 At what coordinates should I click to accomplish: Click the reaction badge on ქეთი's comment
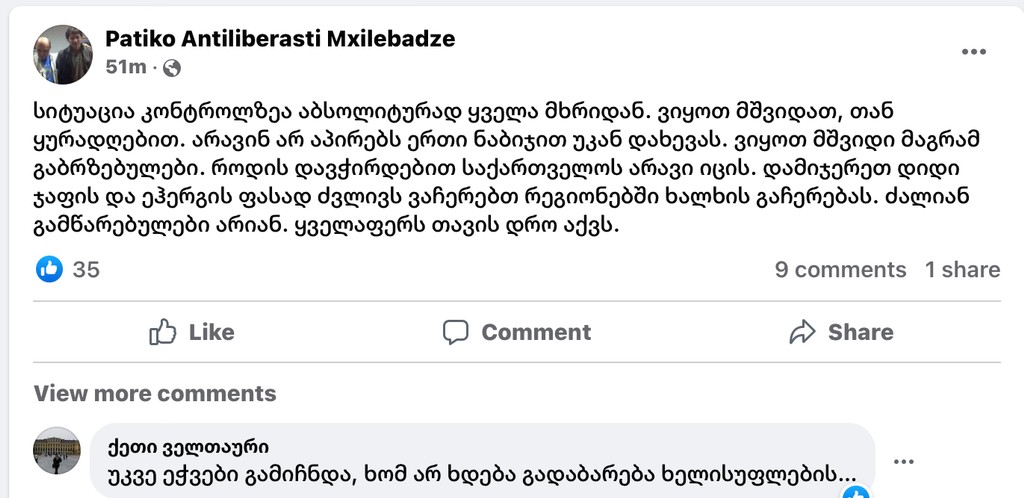855,492
